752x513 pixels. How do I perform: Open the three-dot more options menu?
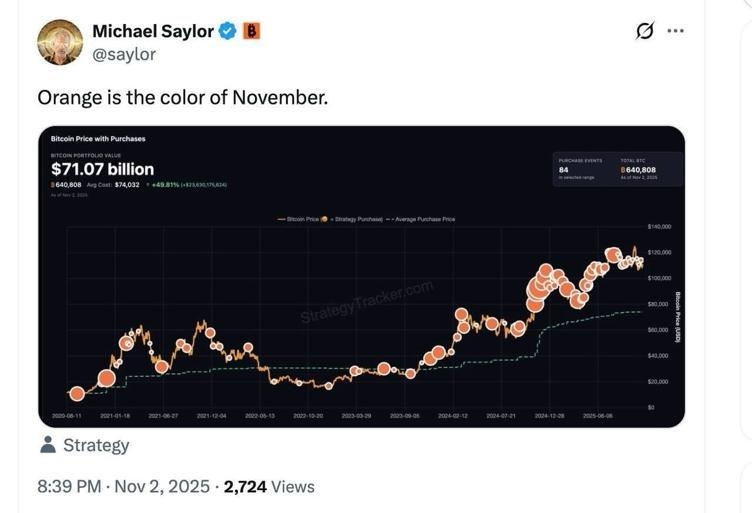coord(676,31)
